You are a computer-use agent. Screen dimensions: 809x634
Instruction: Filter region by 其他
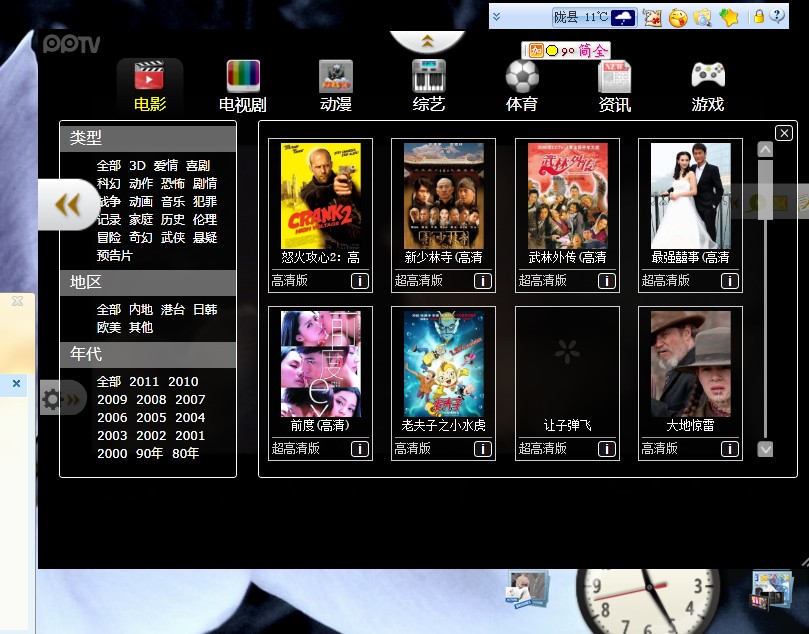click(x=141, y=328)
